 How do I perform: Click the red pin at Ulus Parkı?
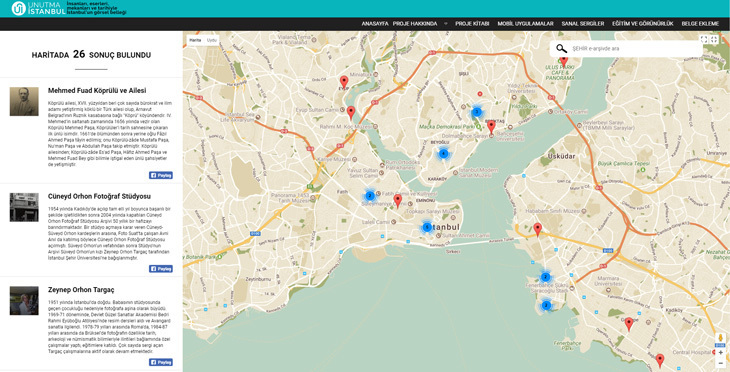[x=564, y=61]
